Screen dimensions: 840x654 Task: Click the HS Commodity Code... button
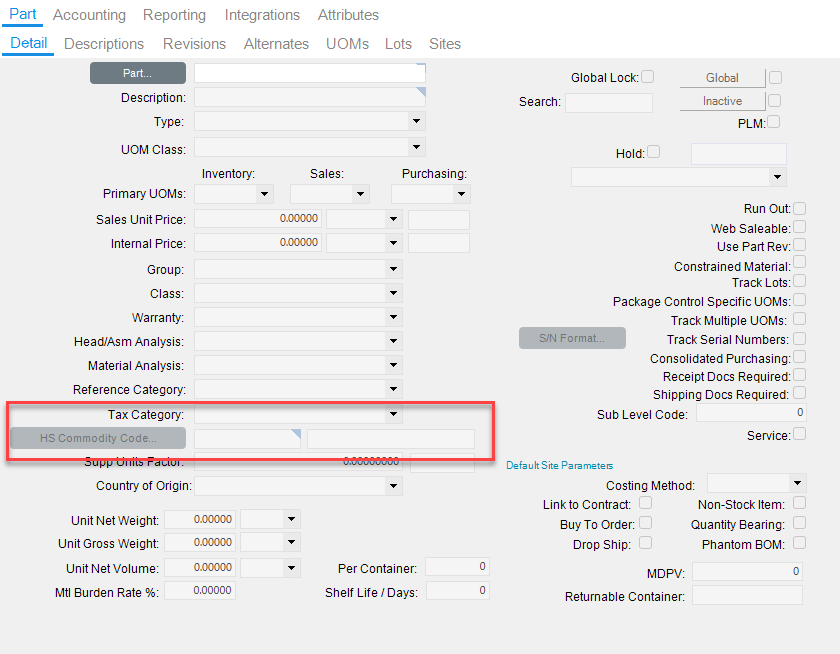point(98,438)
